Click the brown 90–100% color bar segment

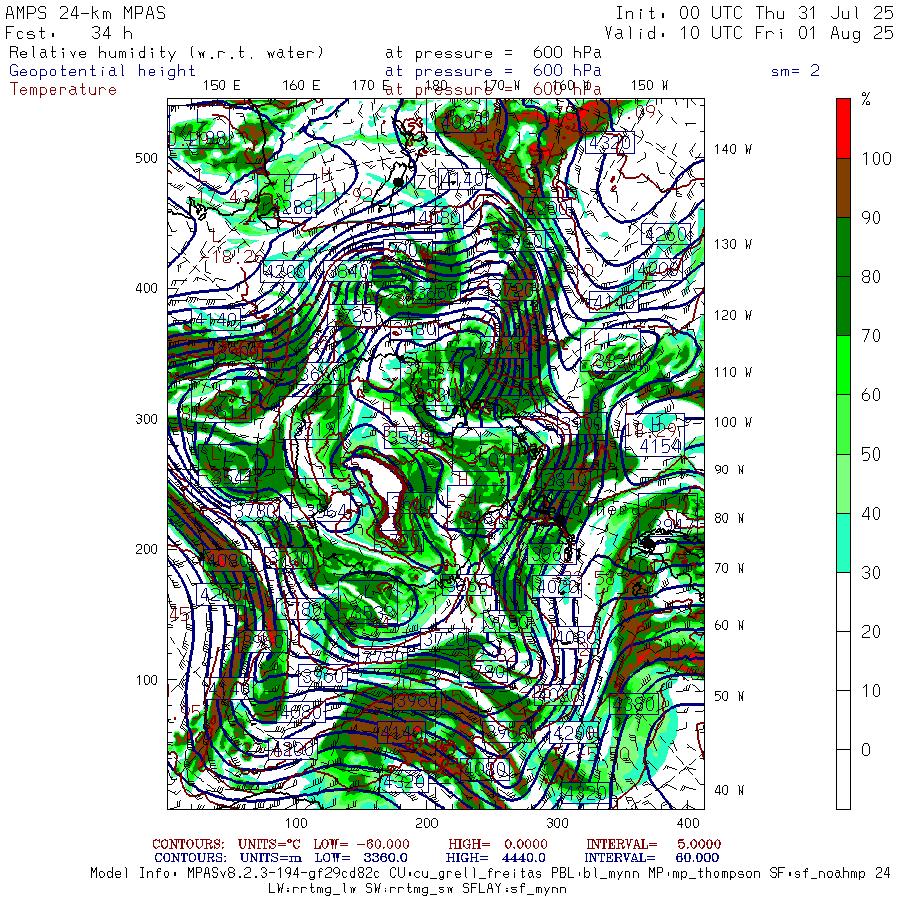(x=843, y=188)
